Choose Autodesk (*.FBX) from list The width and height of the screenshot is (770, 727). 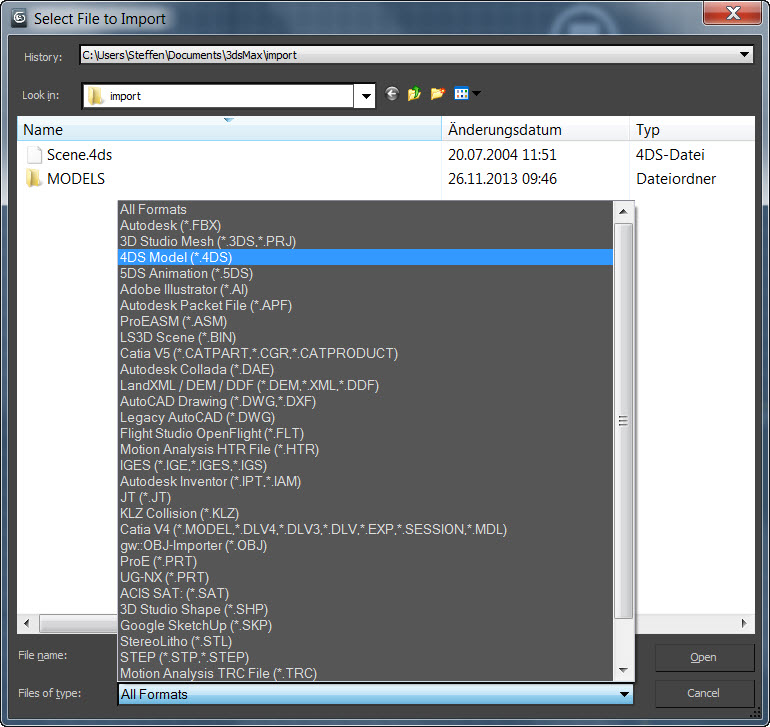tap(168, 225)
